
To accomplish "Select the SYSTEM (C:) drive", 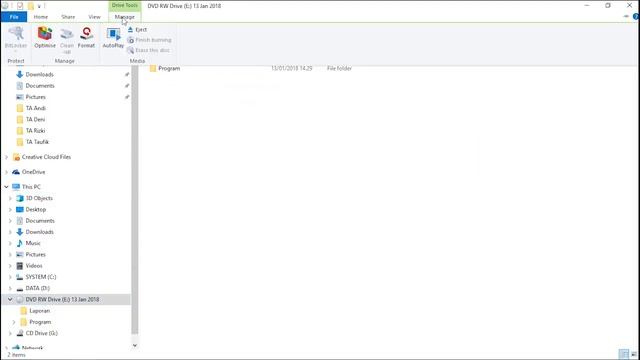I will click(41, 277).
